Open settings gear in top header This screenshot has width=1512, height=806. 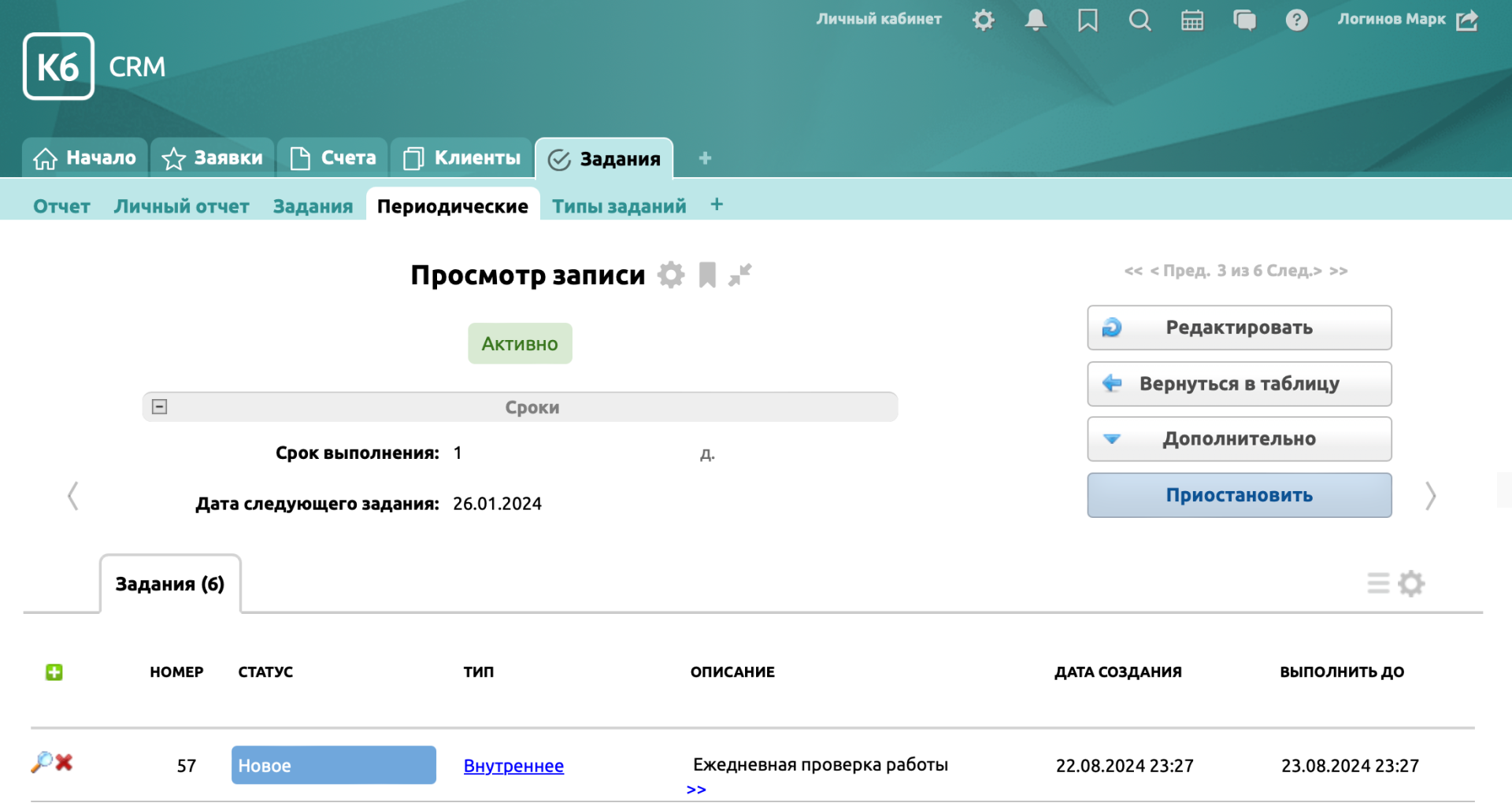tap(983, 20)
